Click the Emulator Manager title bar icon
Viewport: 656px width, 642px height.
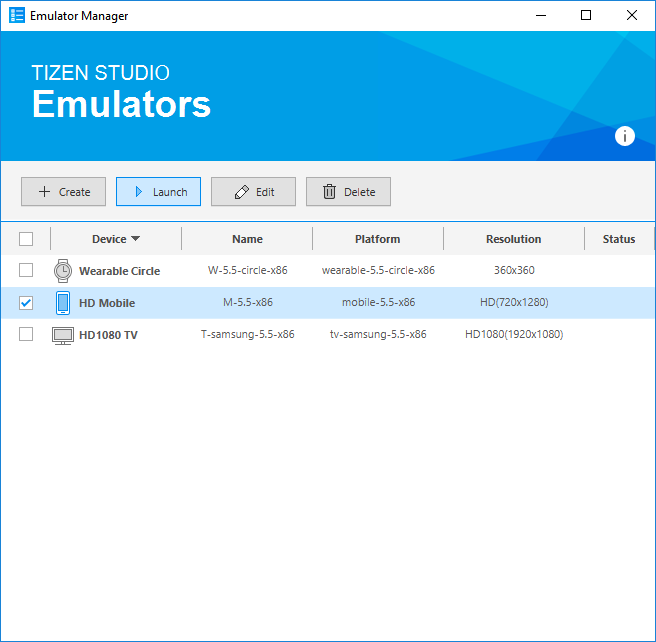17,16
